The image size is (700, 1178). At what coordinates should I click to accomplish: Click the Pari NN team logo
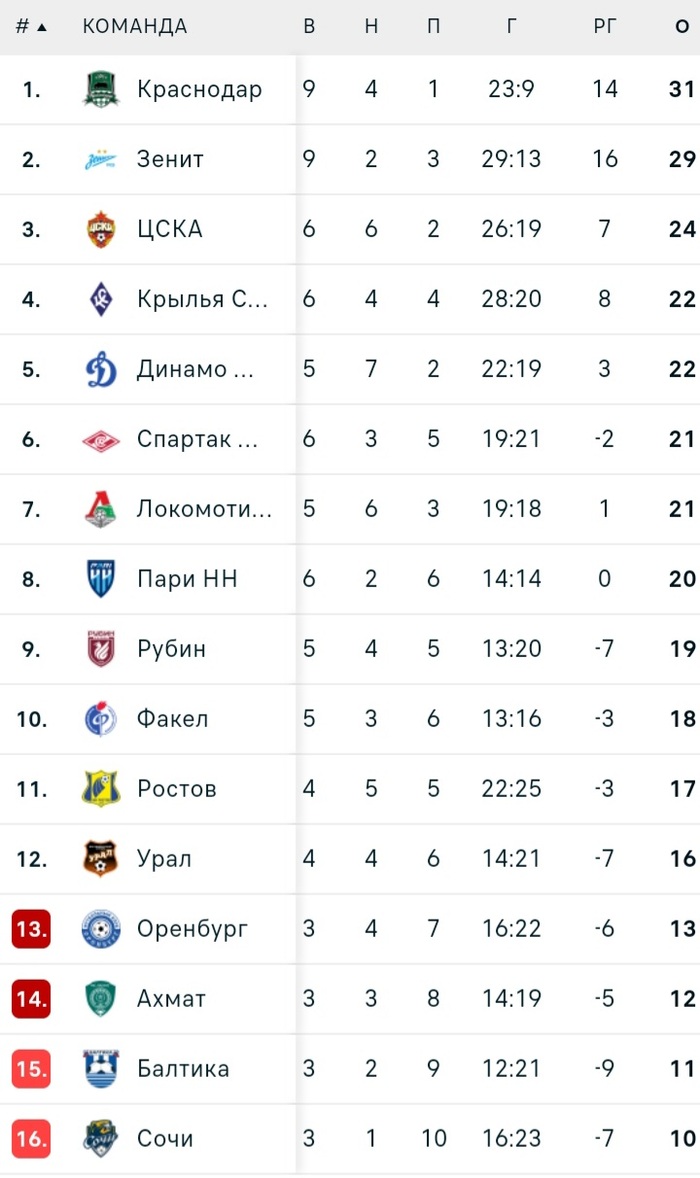(x=101, y=579)
